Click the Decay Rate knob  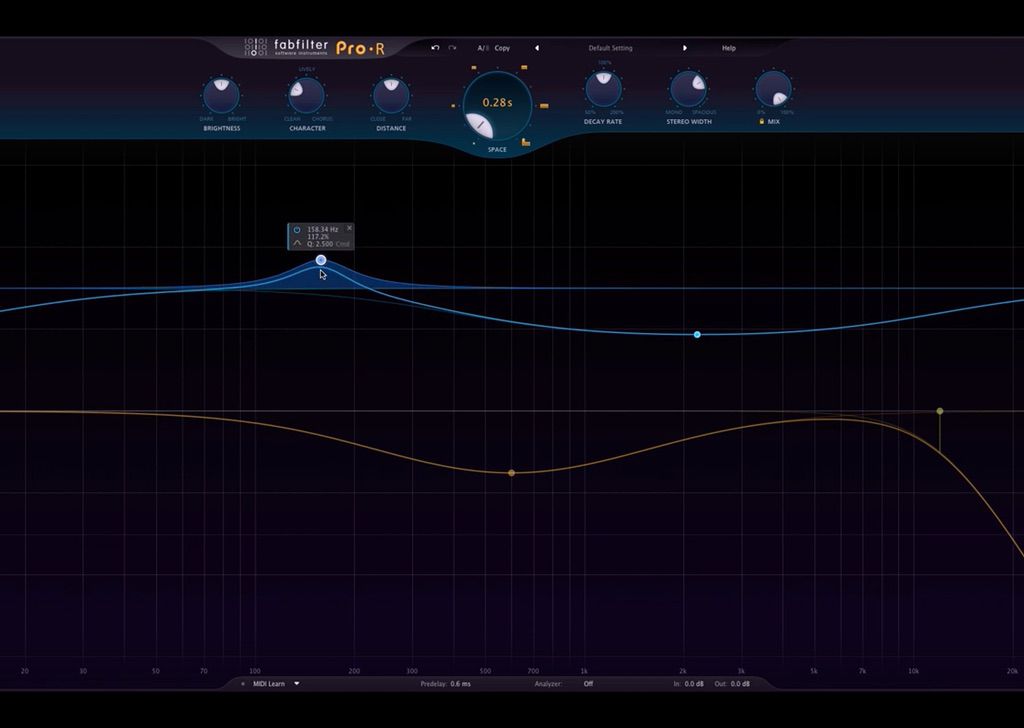pyautogui.click(x=603, y=89)
